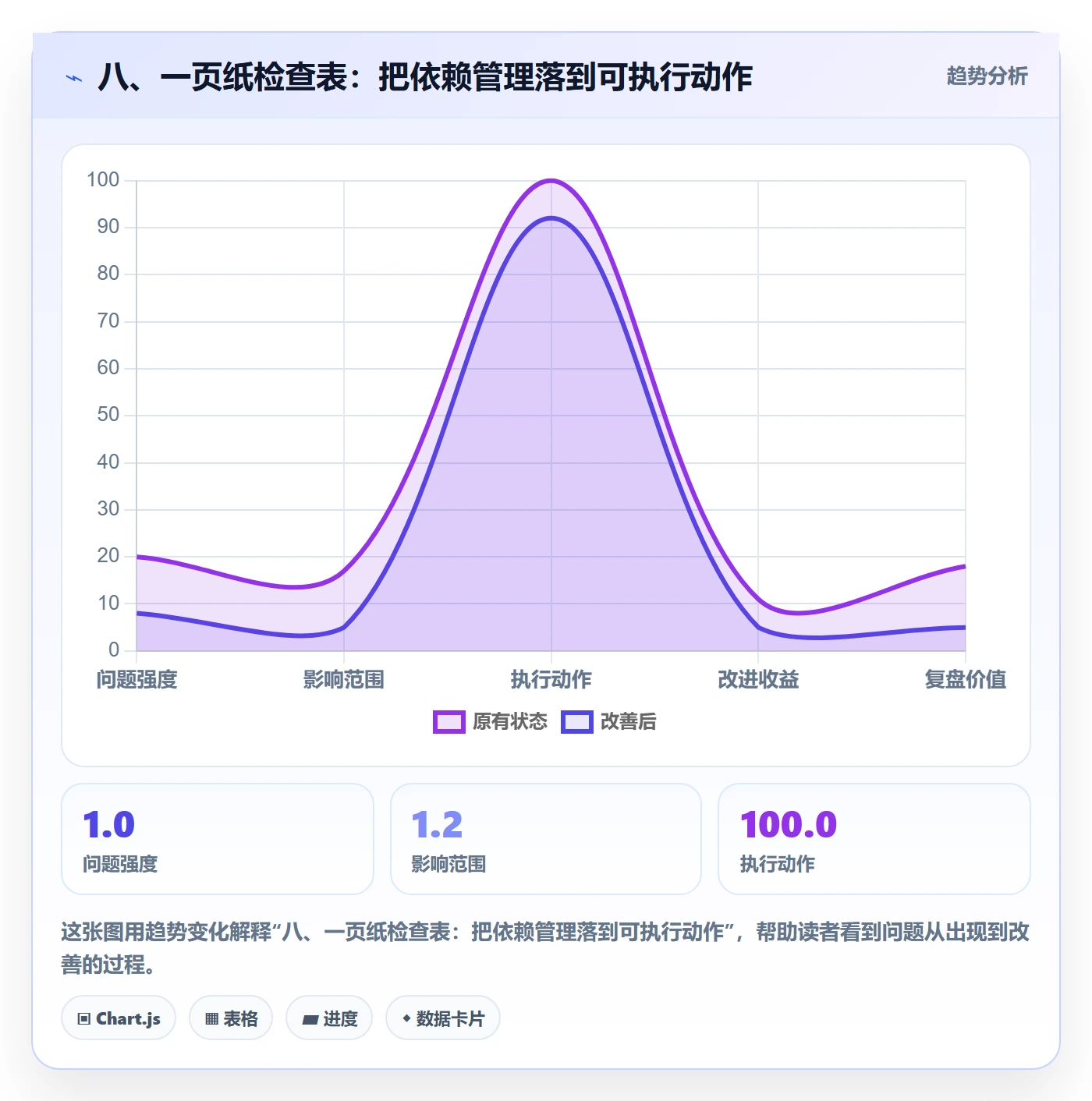
Task: Click the 趋势分析 label in header
Action: tap(987, 76)
